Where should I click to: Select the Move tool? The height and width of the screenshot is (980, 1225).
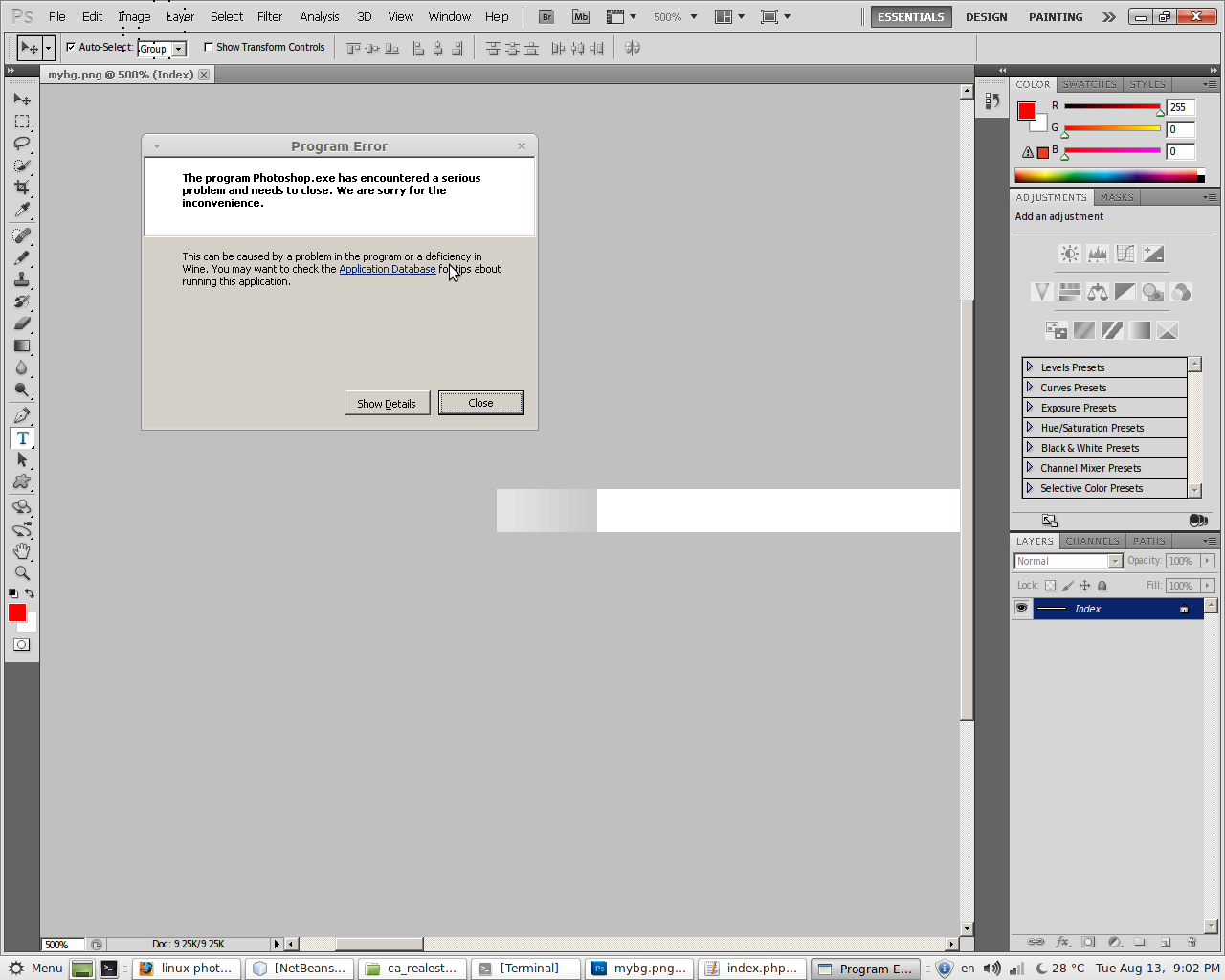coord(22,100)
